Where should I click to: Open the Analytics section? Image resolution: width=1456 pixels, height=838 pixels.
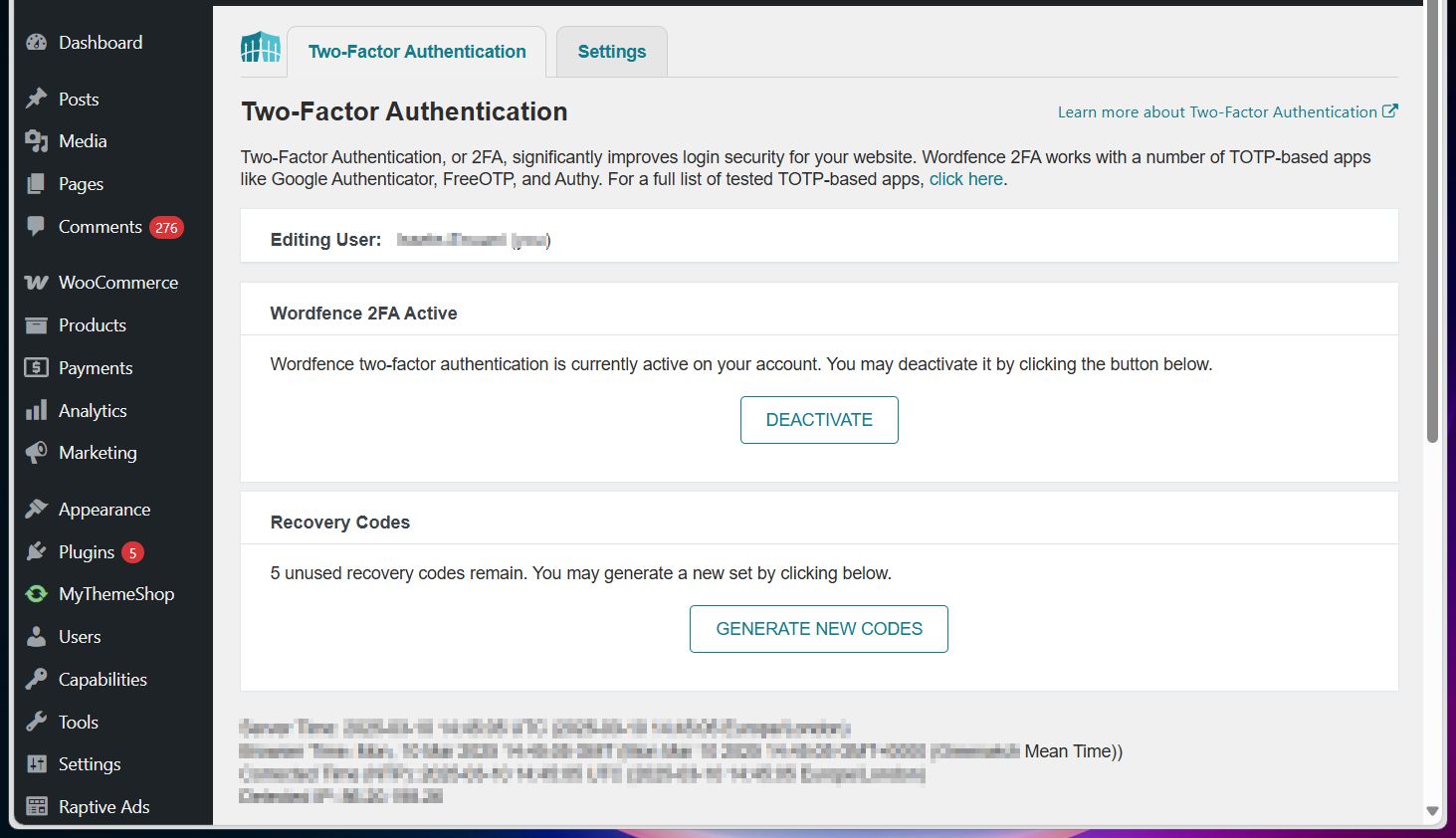coord(93,410)
